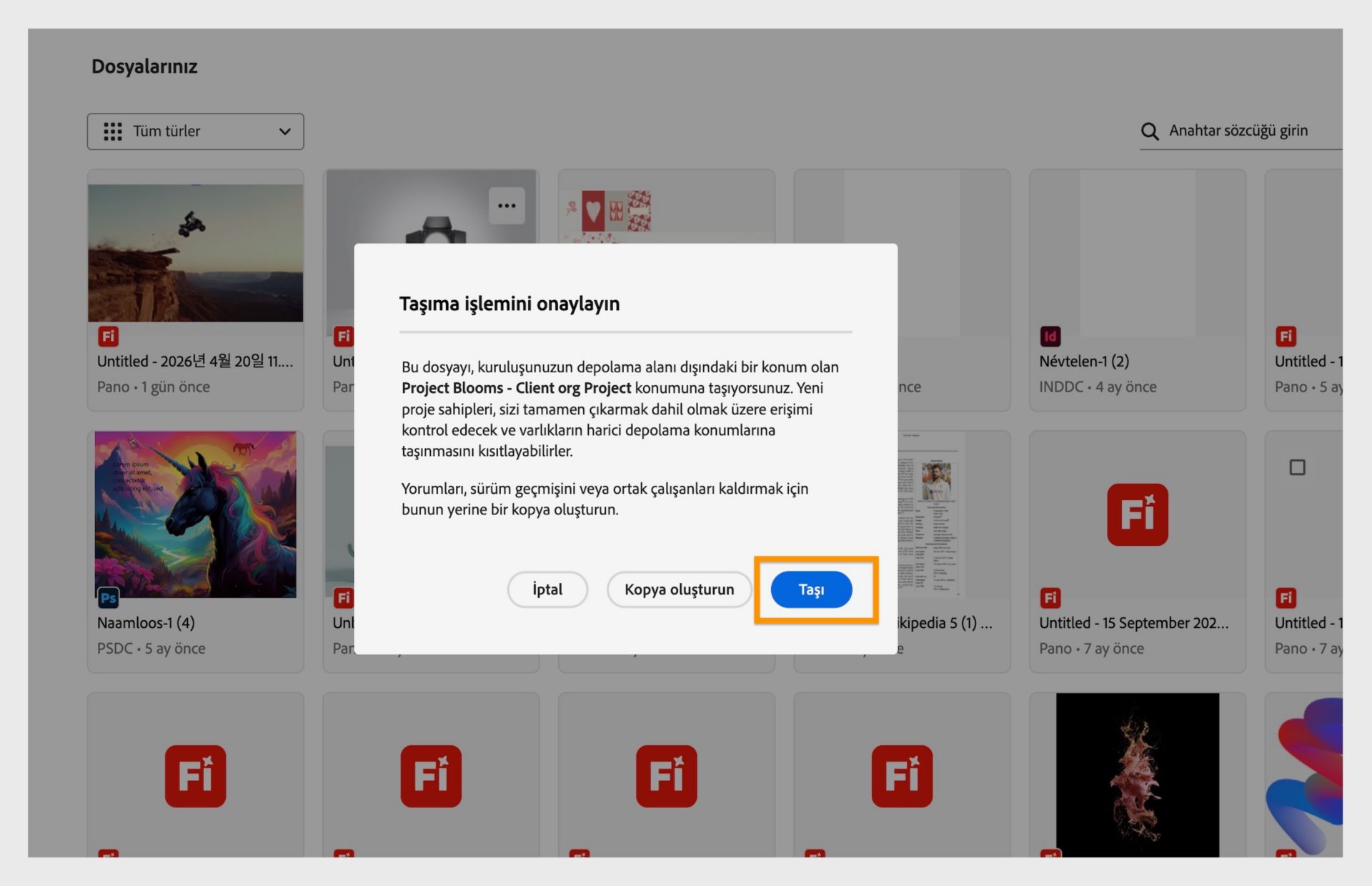Click the Fi badge on the top-right cut-off Untitled card
Screen dimensions: 1372x886
pyautogui.click(x=1286, y=336)
